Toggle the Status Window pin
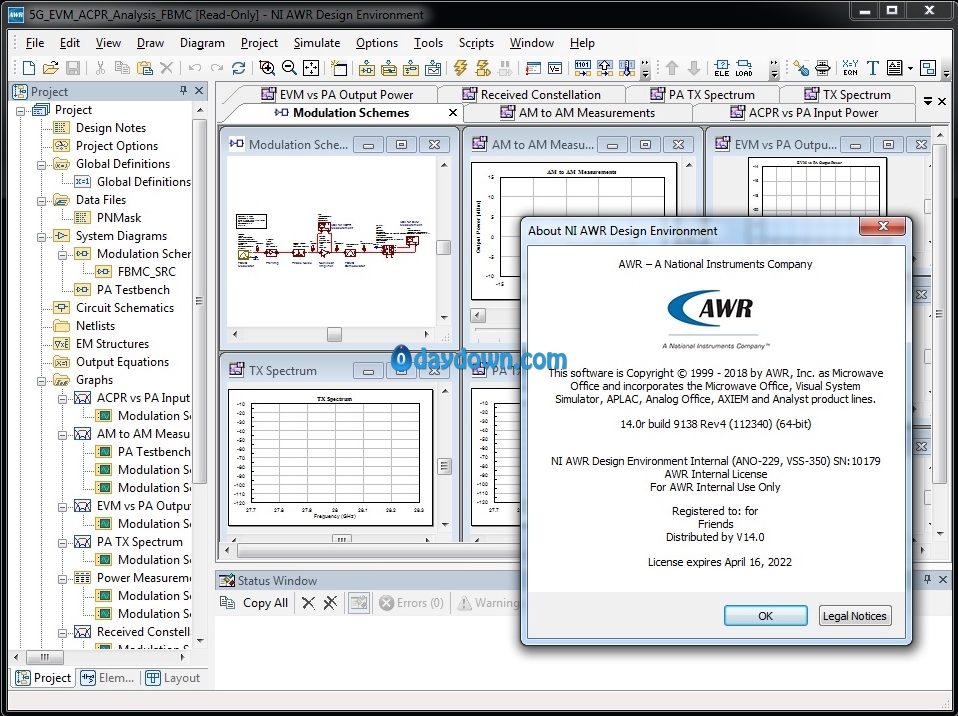 coord(927,579)
